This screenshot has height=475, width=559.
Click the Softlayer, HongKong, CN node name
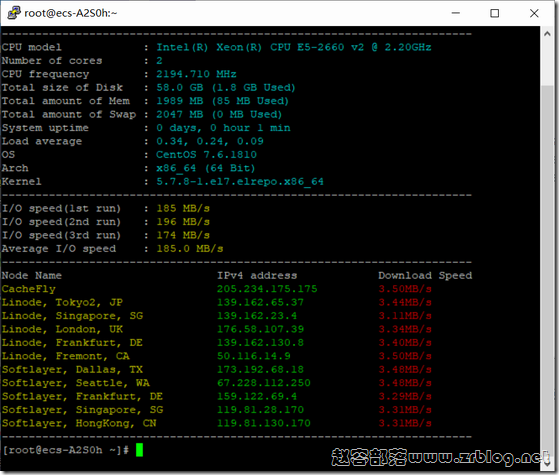tap(79, 423)
